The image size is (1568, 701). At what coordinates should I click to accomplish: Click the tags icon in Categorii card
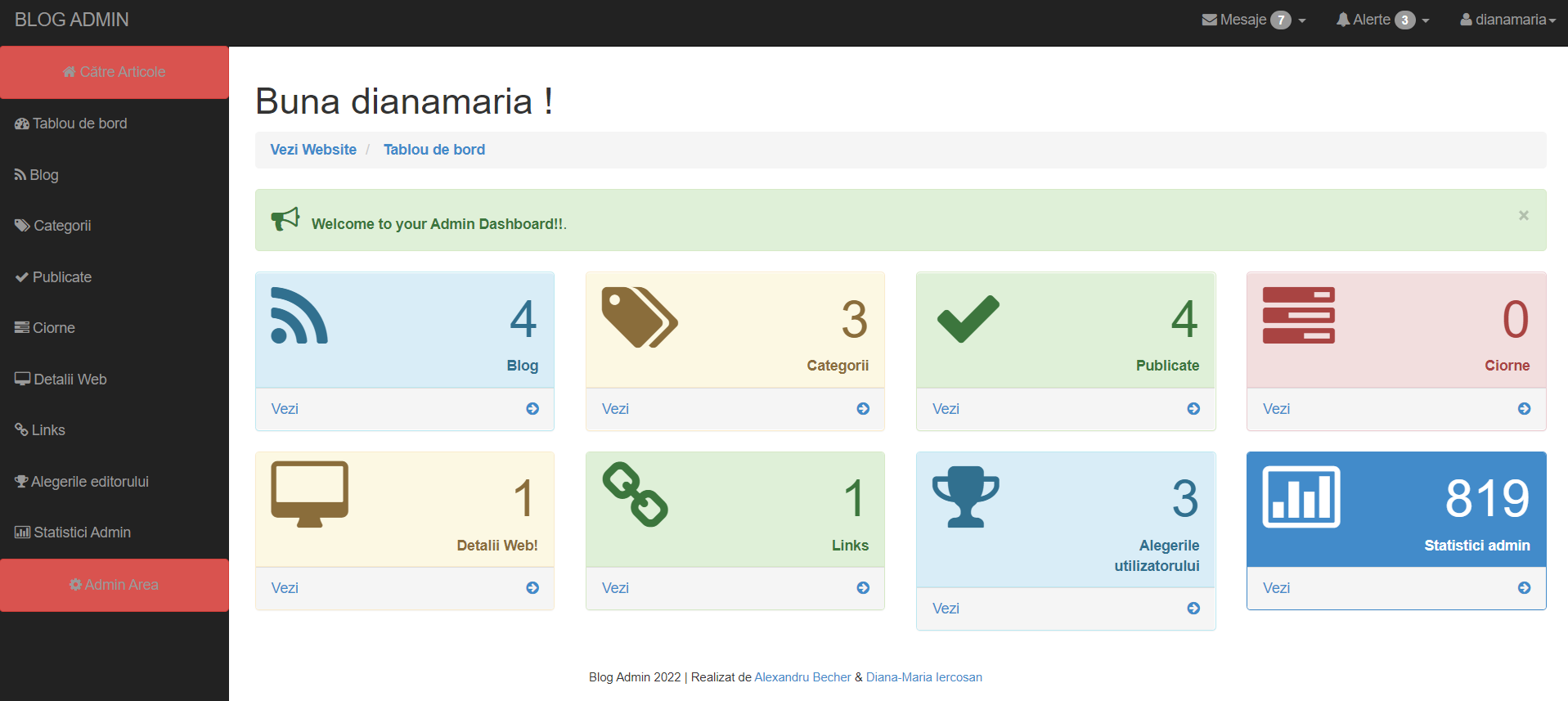[639, 317]
